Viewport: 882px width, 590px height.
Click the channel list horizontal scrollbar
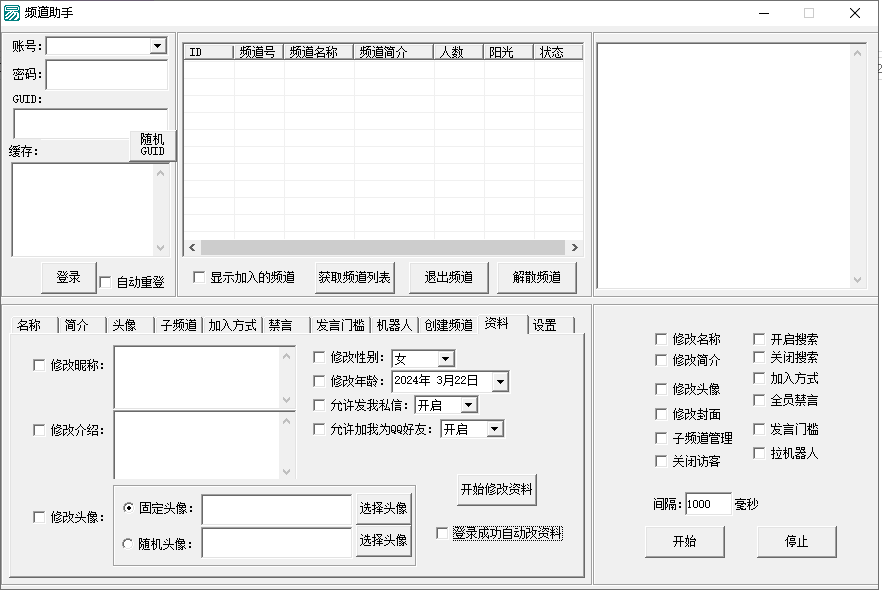point(380,247)
